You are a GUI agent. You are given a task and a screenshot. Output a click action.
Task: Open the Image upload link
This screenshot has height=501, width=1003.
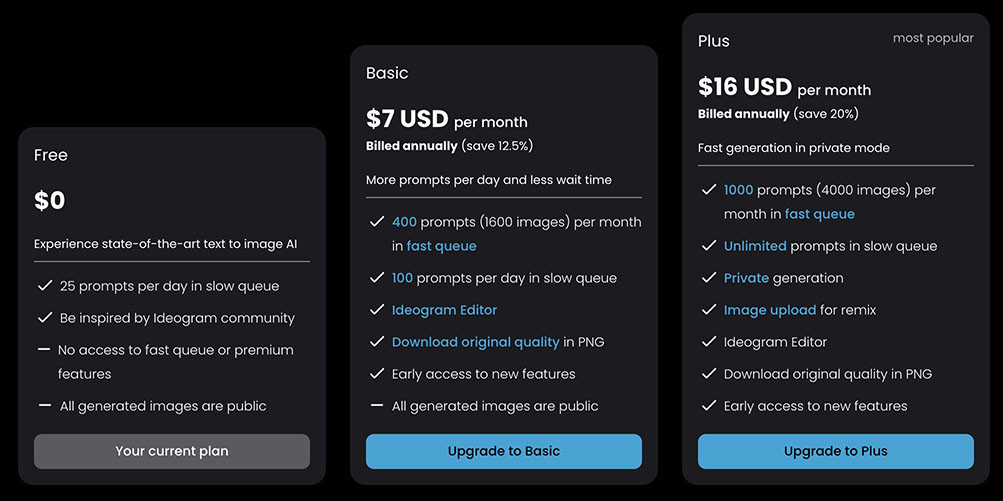tap(770, 310)
